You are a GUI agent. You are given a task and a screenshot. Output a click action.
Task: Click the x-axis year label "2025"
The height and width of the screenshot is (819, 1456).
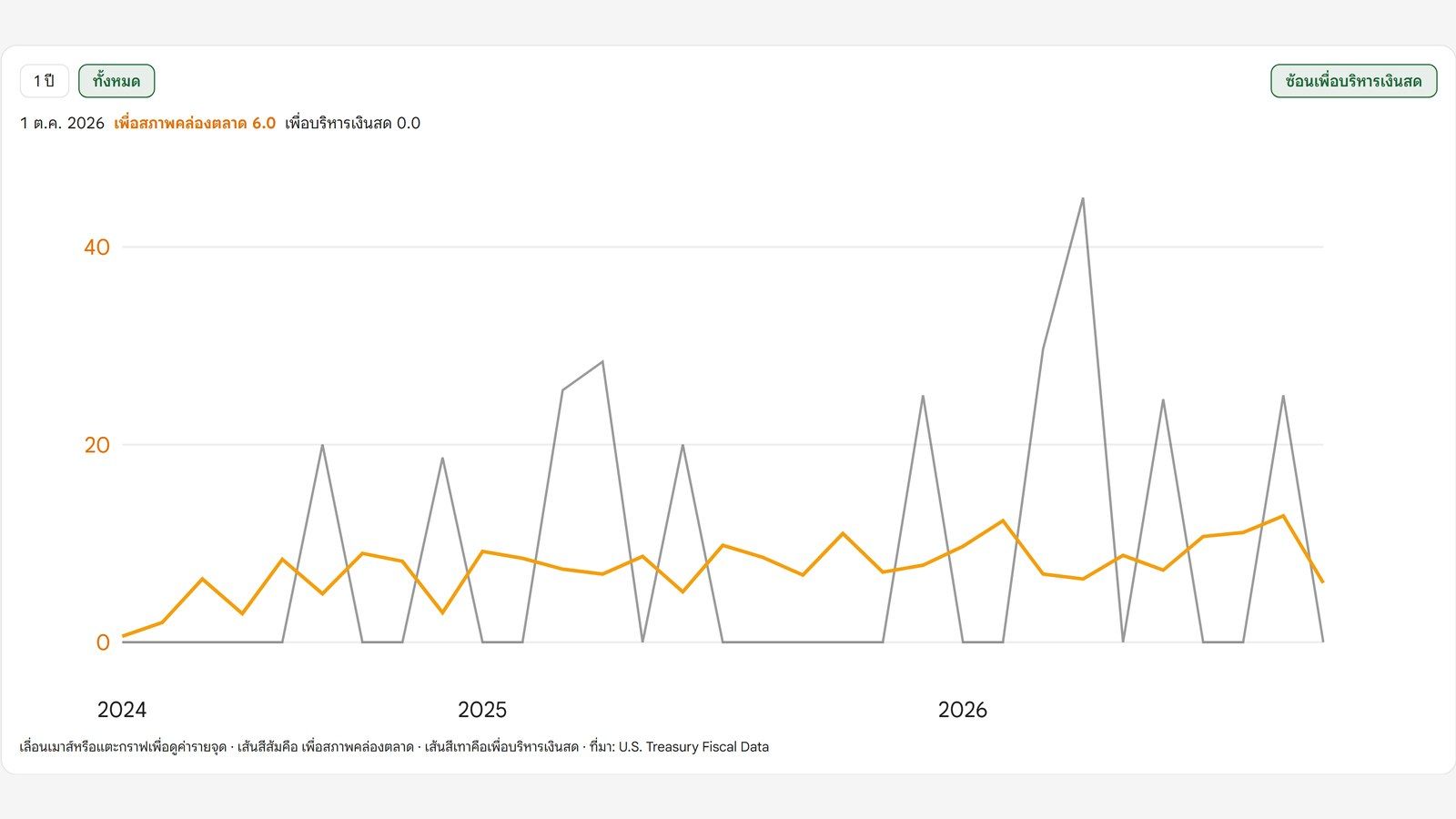pyautogui.click(x=482, y=710)
